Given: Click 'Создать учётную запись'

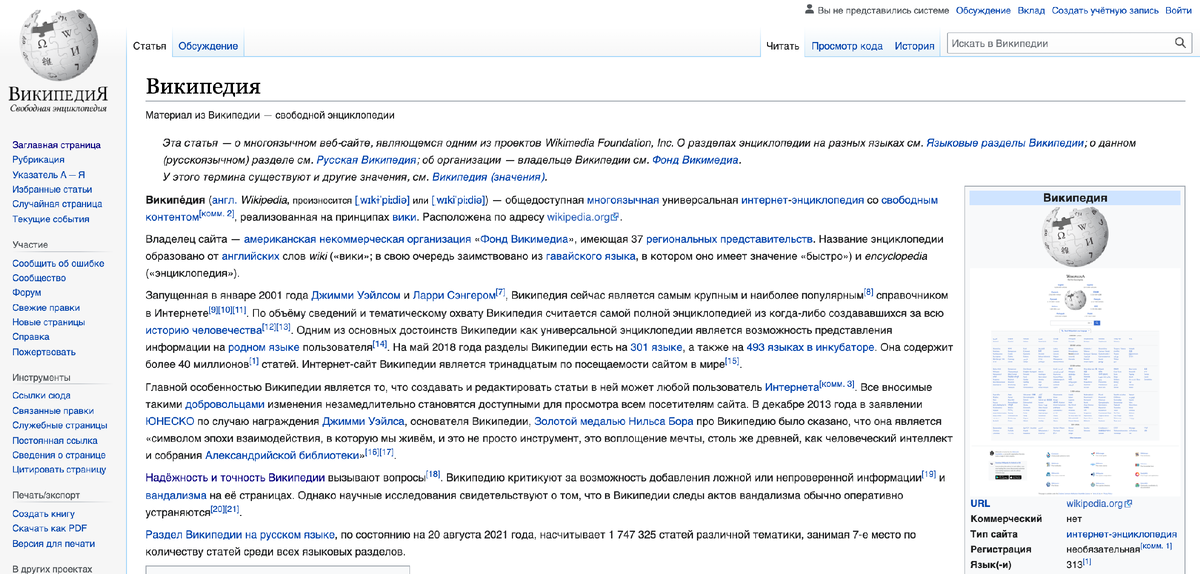Looking at the screenshot, I should click(1104, 10).
